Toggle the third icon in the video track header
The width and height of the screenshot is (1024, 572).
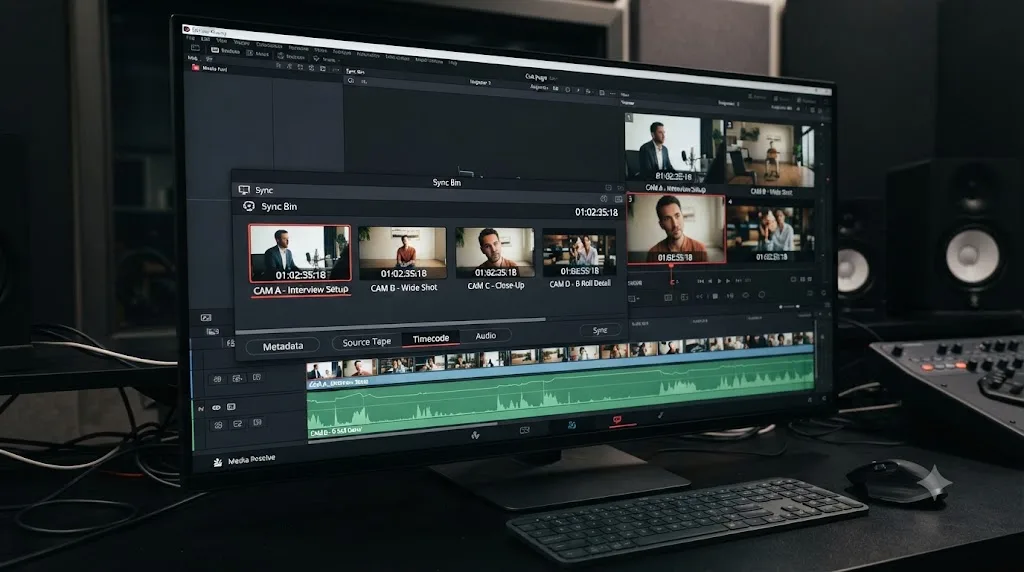click(257, 377)
